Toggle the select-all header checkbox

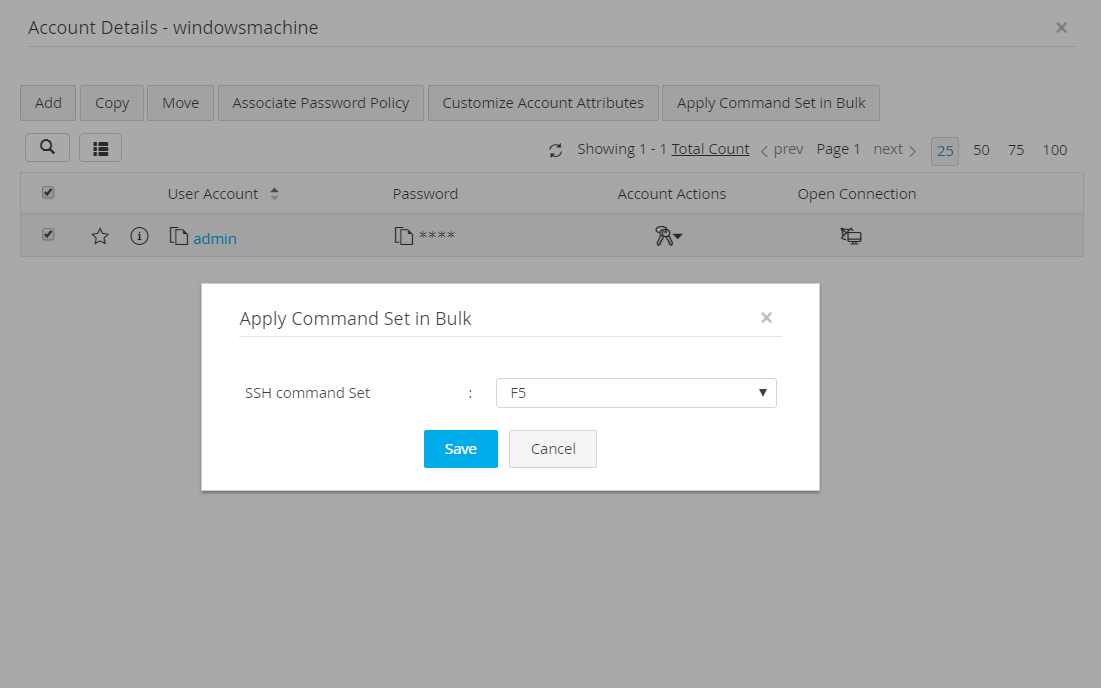(48, 193)
